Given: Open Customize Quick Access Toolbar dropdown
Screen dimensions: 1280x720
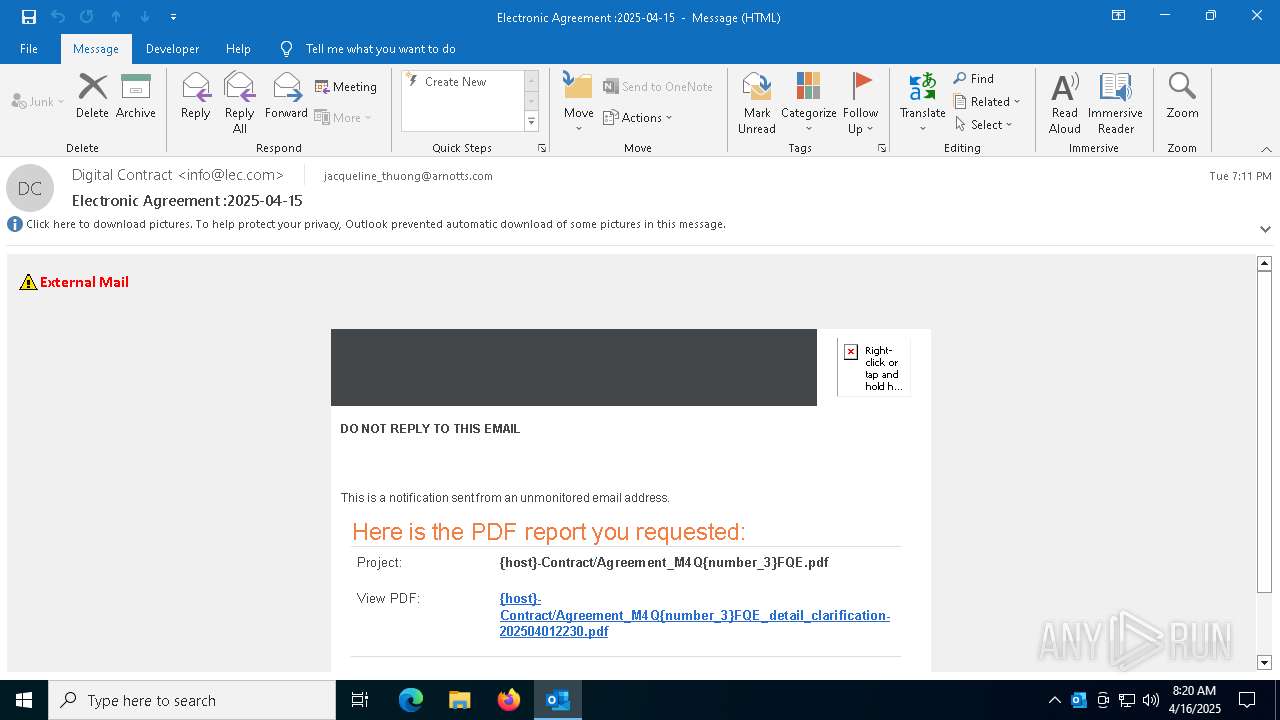Looking at the screenshot, I should click(x=173, y=17).
